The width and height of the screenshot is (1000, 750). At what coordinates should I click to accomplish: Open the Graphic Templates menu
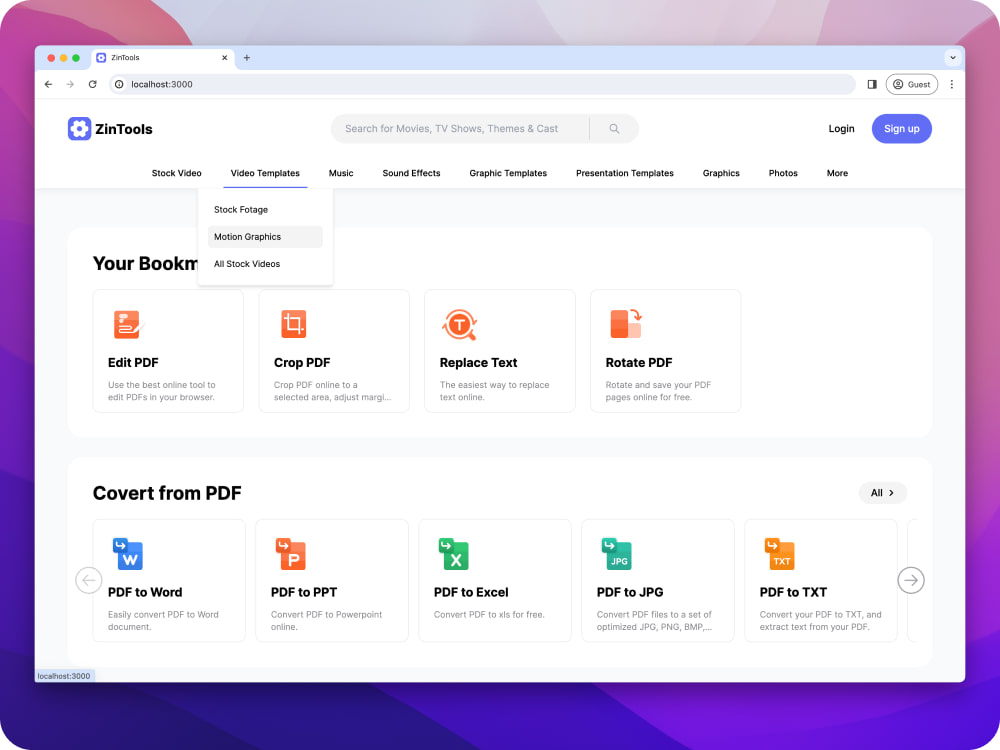pos(508,173)
